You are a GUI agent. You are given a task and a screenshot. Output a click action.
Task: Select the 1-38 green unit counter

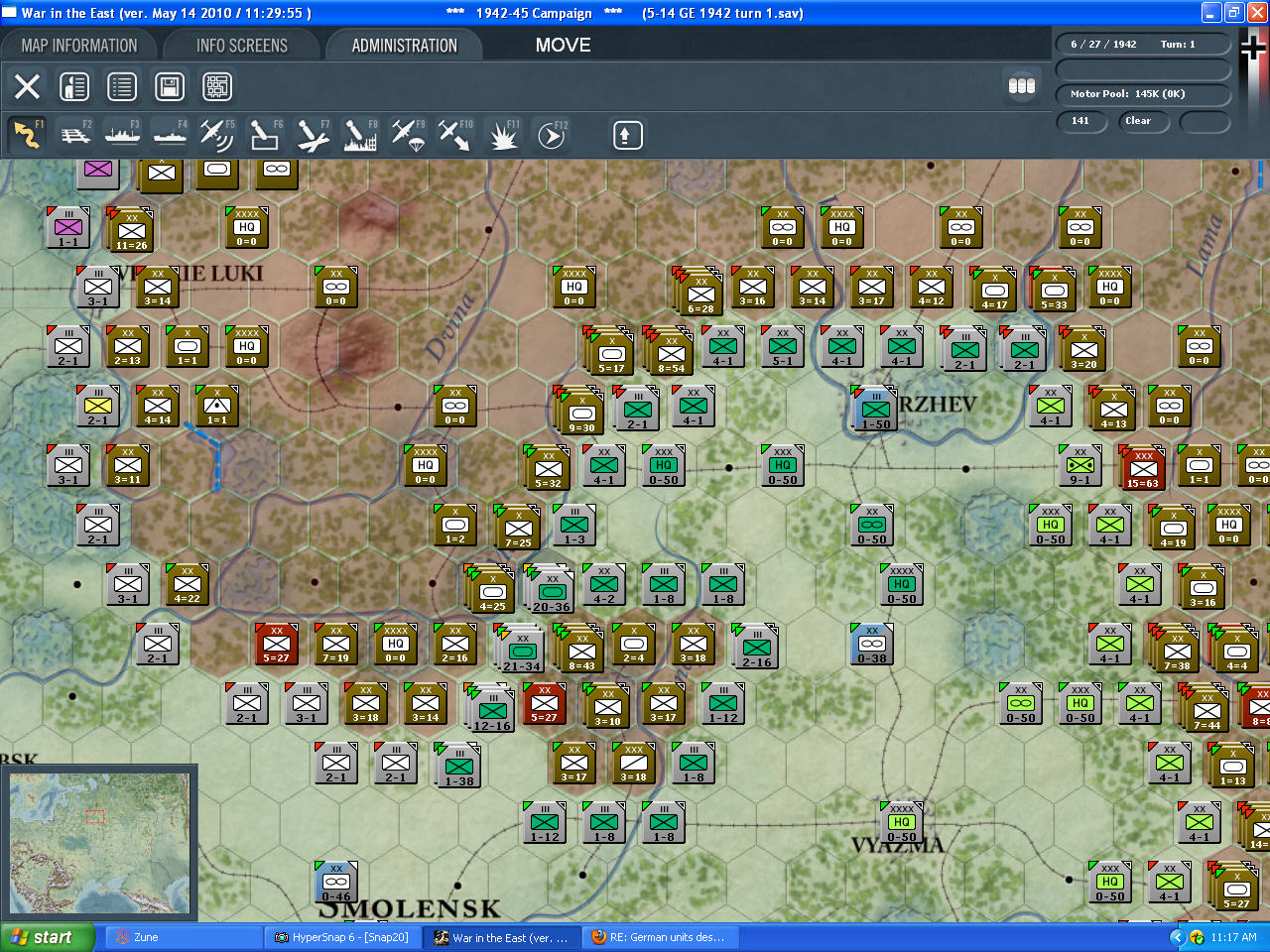458,765
